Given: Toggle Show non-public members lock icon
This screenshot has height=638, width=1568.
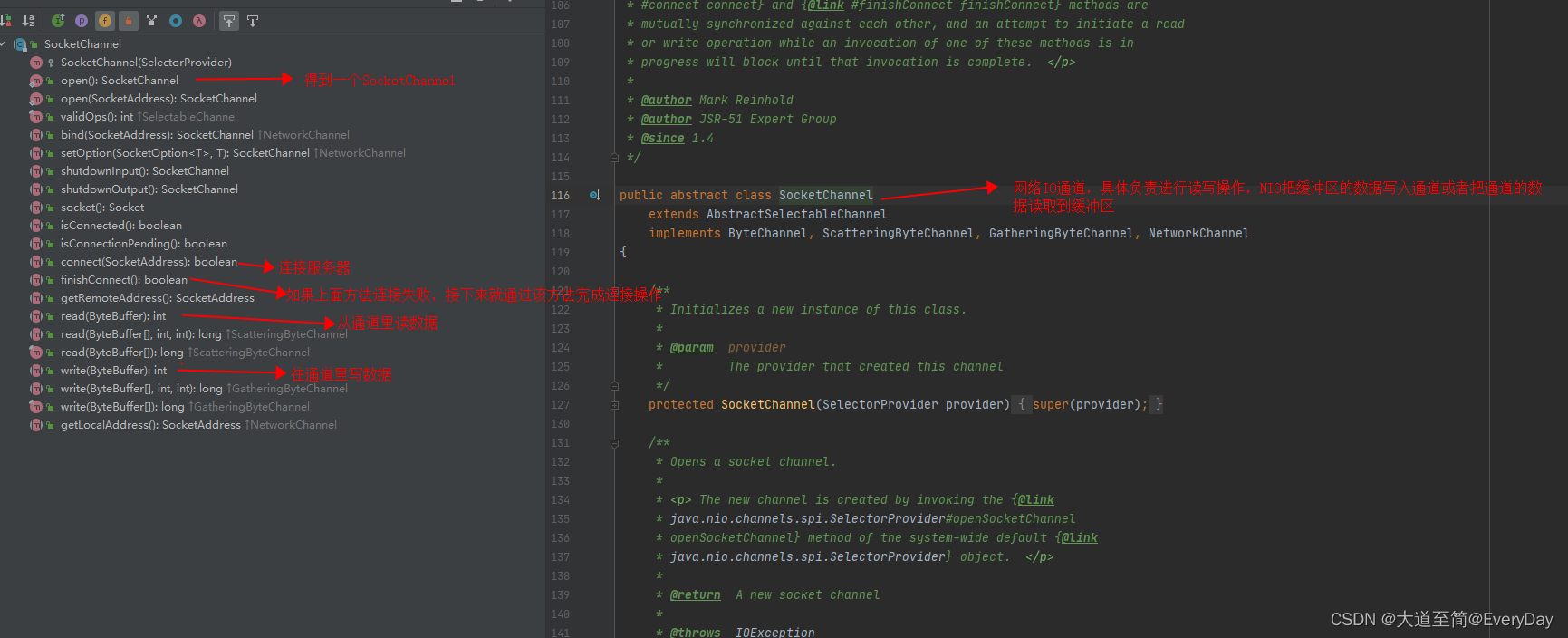Looking at the screenshot, I should coord(129,20).
